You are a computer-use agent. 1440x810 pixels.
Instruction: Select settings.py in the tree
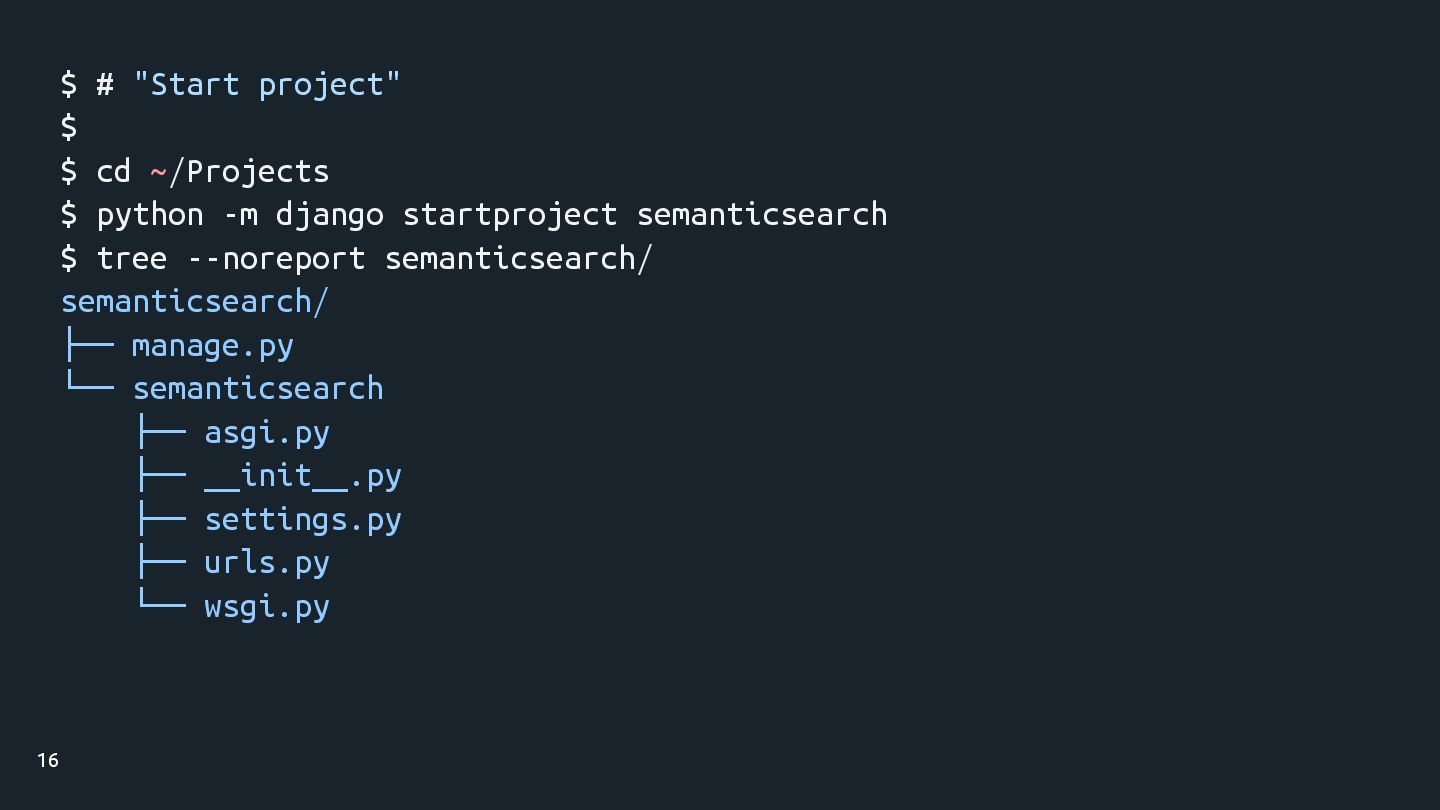point(303,520)
